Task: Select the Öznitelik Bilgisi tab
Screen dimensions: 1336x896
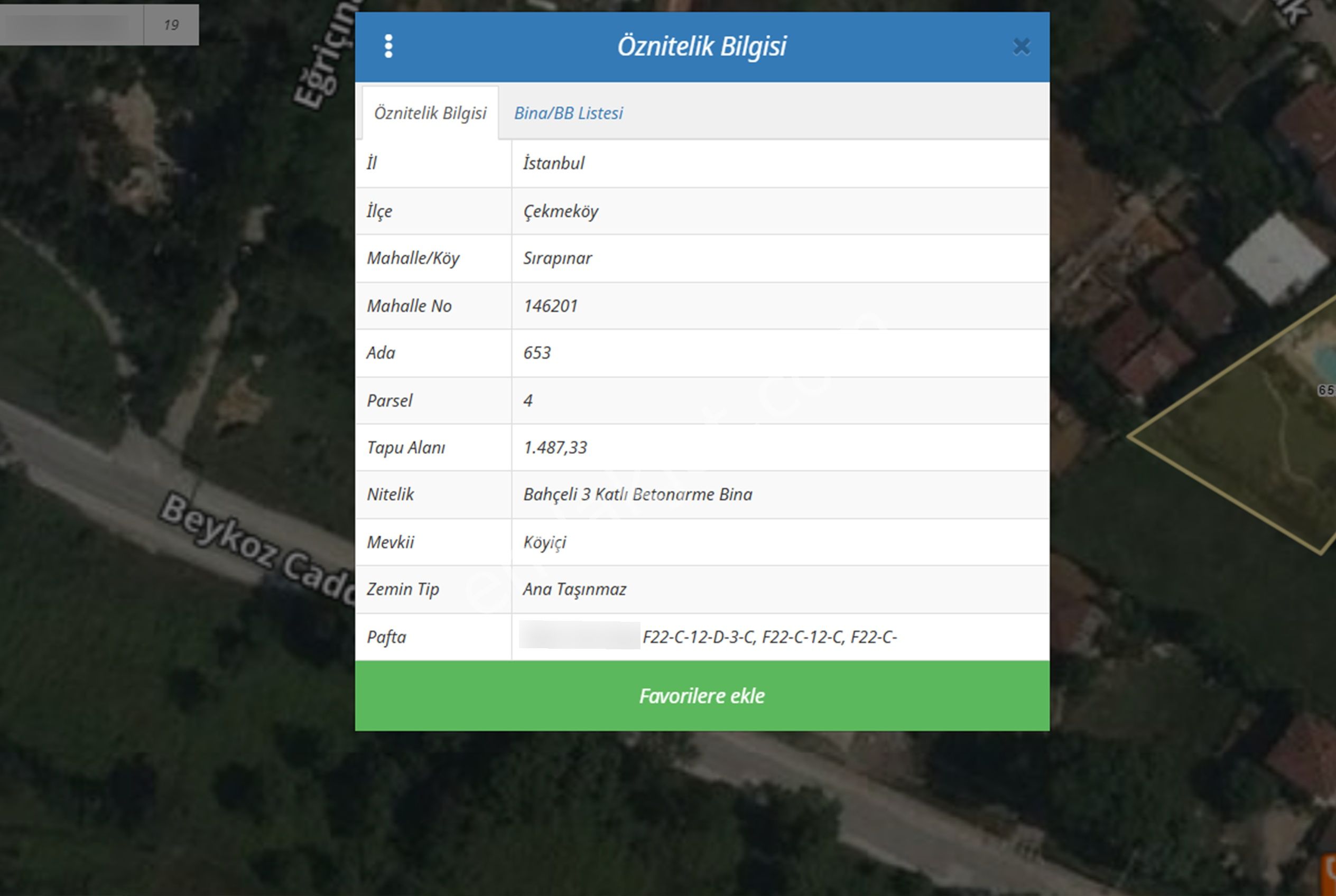Action: pyautogui.click(x=430, y=113)
